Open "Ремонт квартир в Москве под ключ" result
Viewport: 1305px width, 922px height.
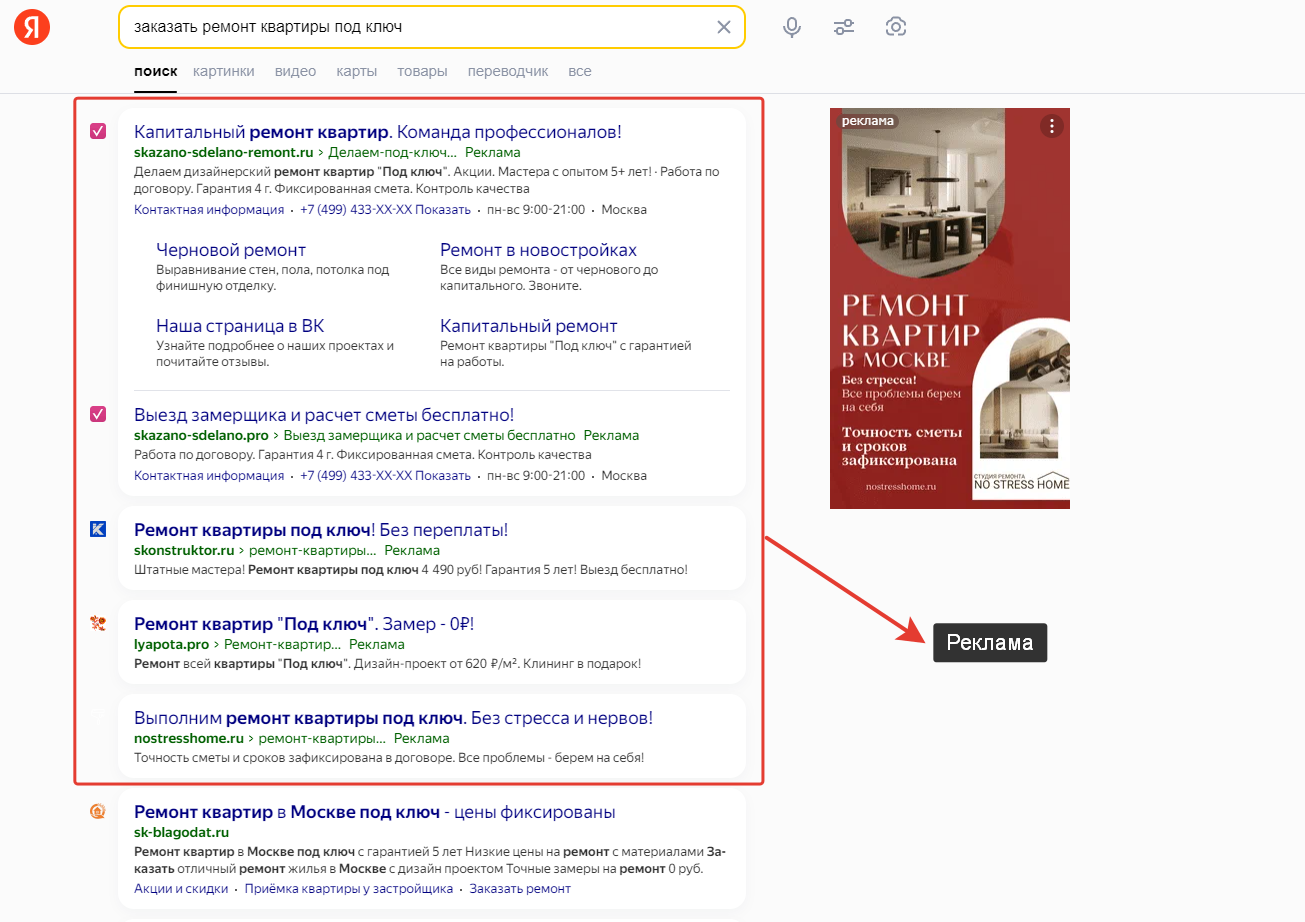click(375, 812)
